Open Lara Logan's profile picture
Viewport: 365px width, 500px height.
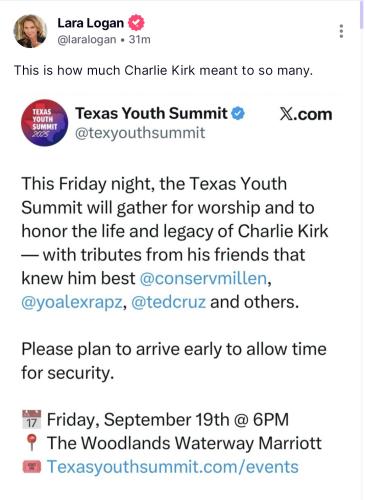click(x=30, y=31)
